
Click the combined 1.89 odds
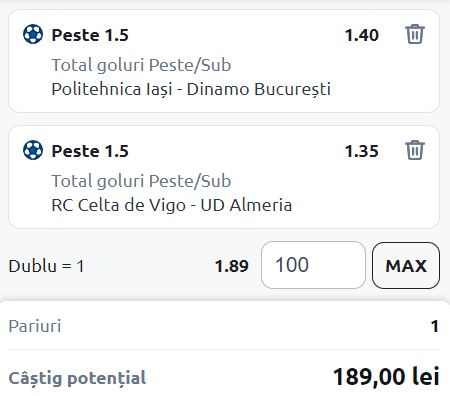coord(232,266)
